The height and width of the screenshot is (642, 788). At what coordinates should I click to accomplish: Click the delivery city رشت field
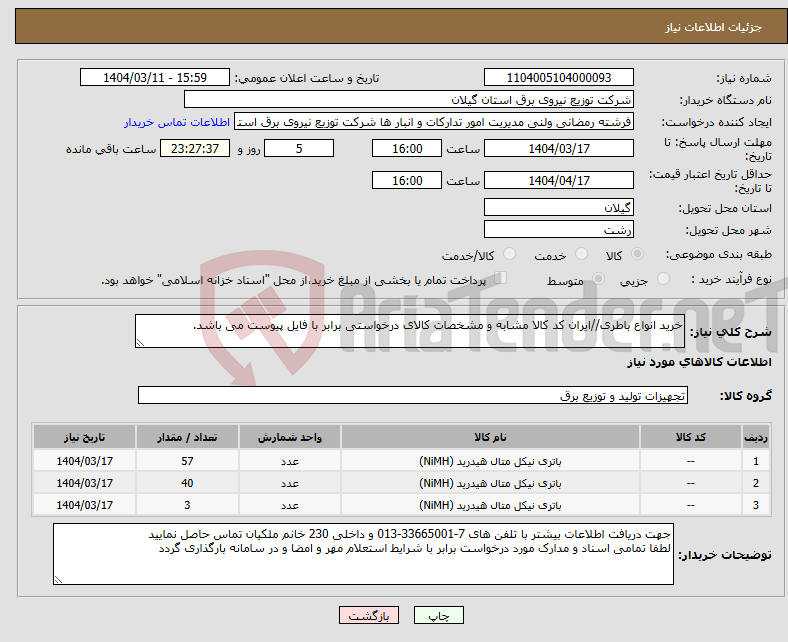(x=559, y=229)
